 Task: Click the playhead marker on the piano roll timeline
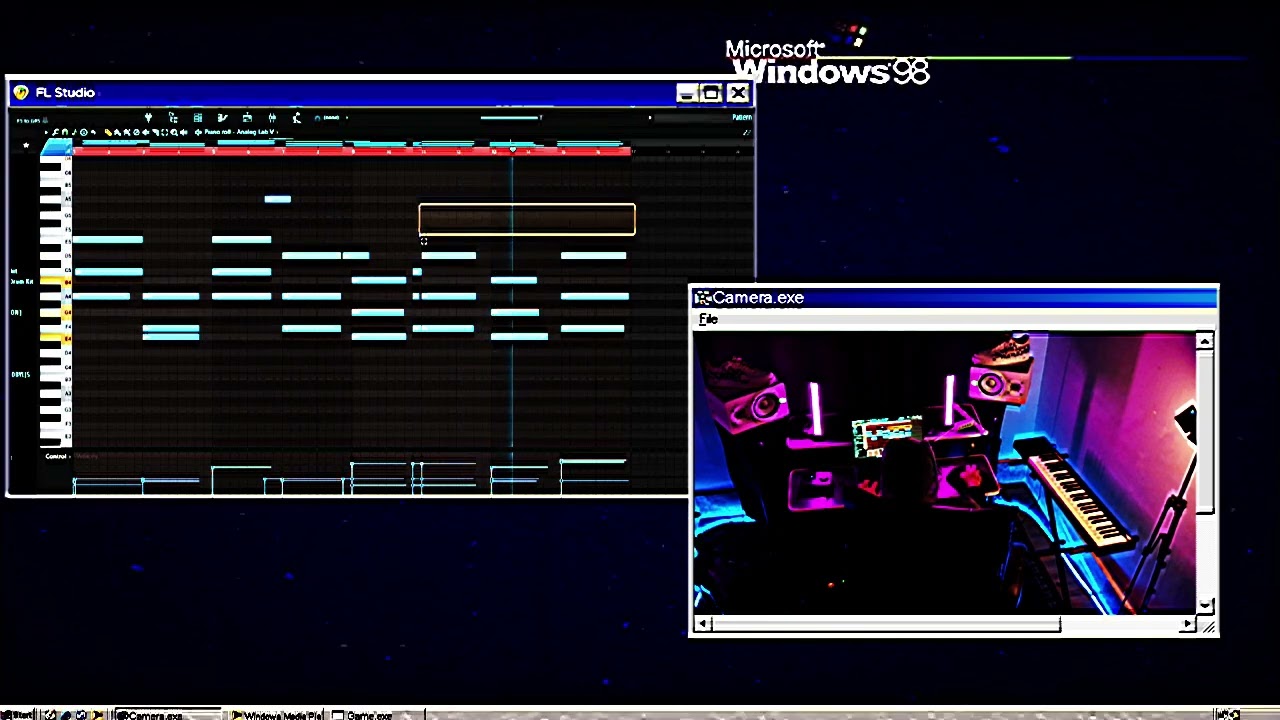[x=512, y=150]
